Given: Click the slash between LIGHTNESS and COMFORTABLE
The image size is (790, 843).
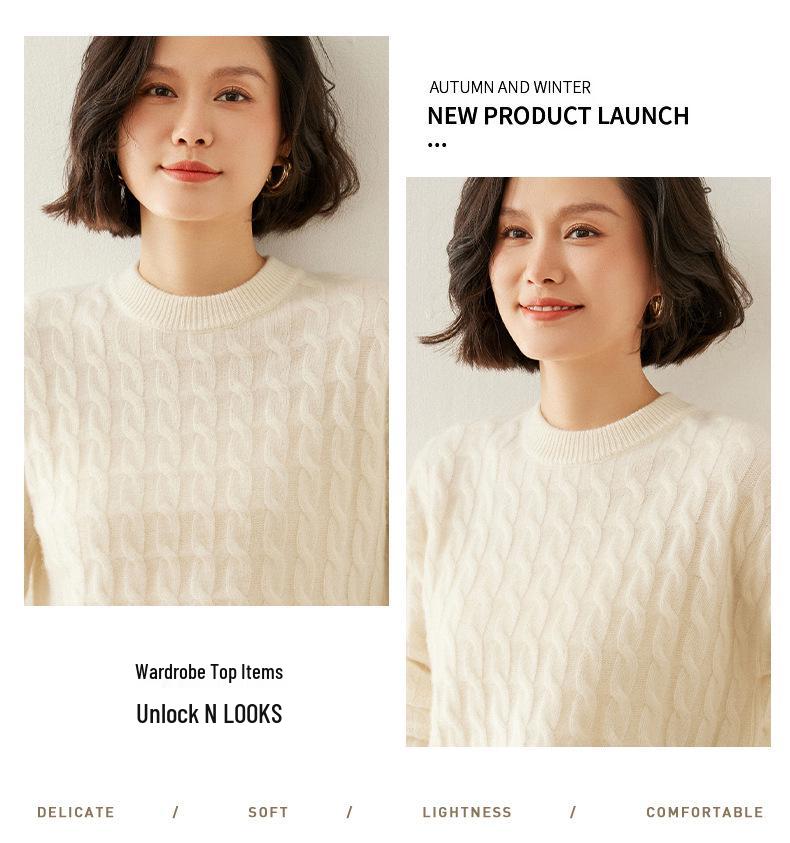Looking at the screenshot, I should (x=573, y=812).
